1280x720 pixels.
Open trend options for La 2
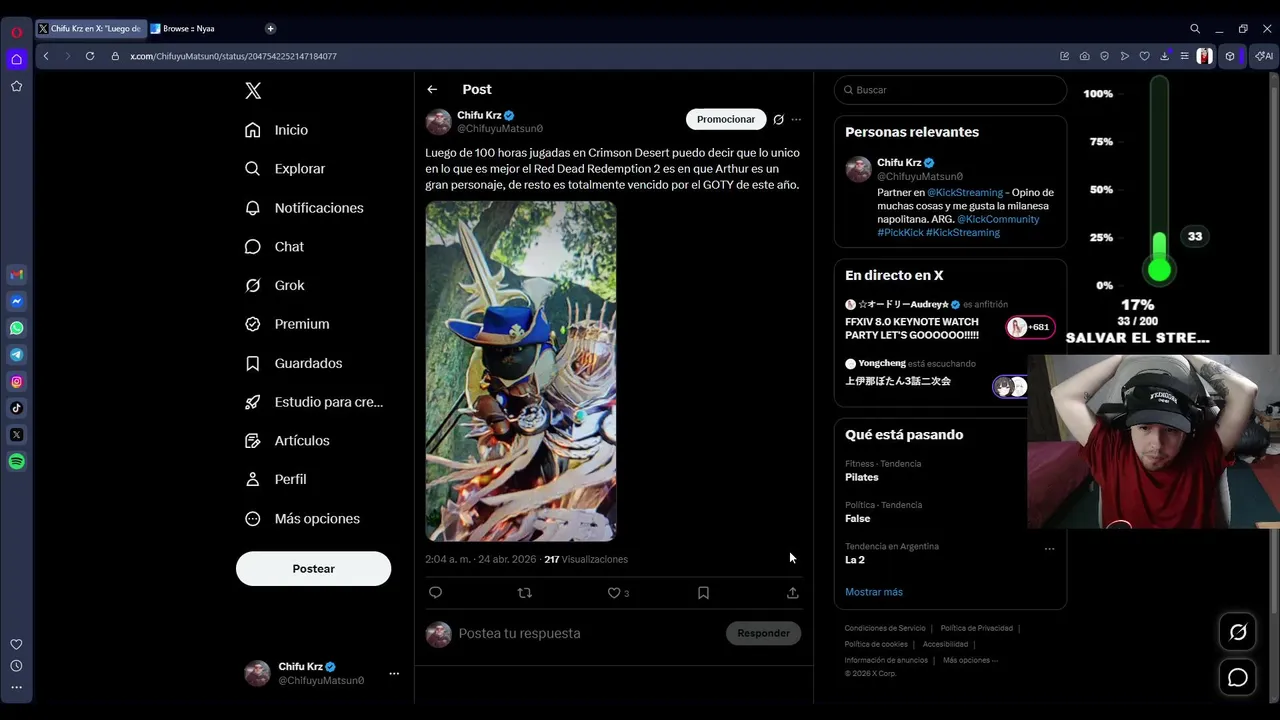pyautogui.click(x=1049, y=549)
